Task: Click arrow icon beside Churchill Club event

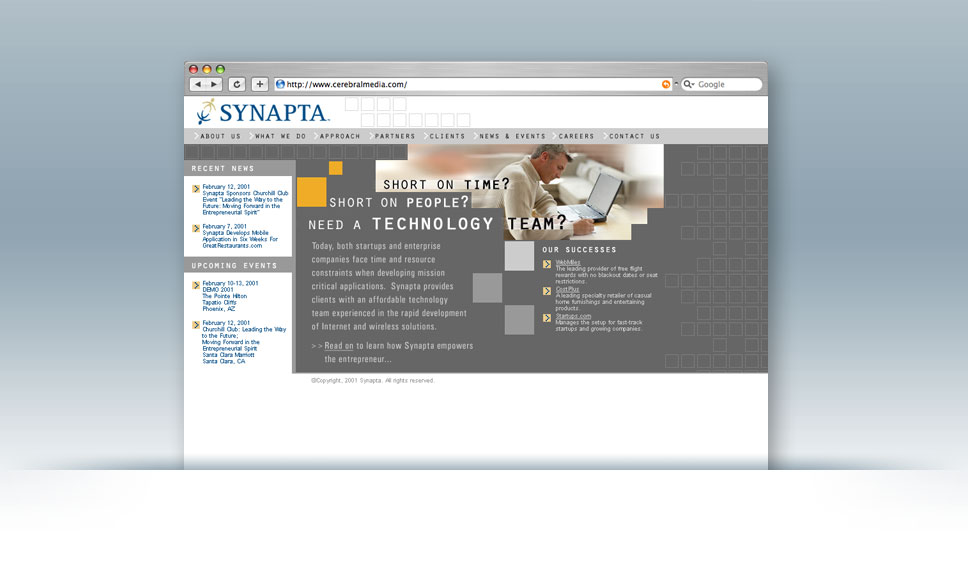Action: (x=196, y=325)
